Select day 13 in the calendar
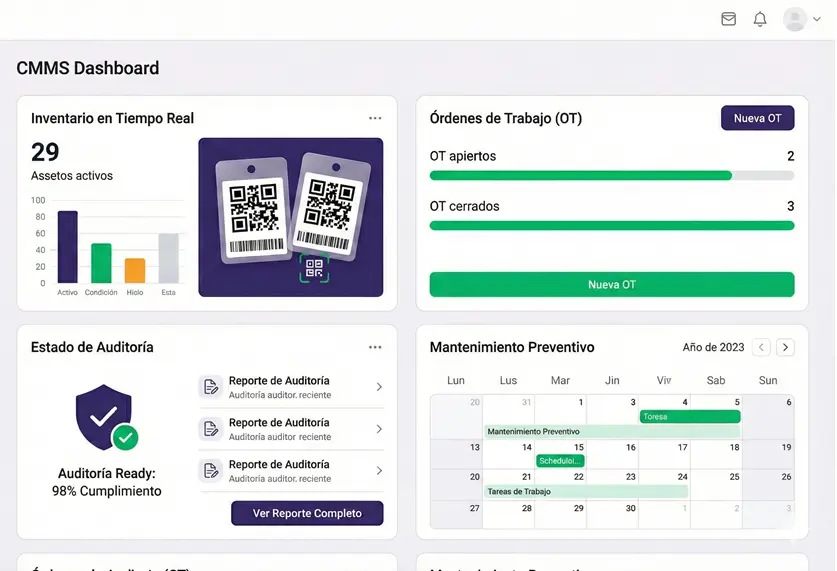This screenshot has height=571, width=837. click(475, 447)
